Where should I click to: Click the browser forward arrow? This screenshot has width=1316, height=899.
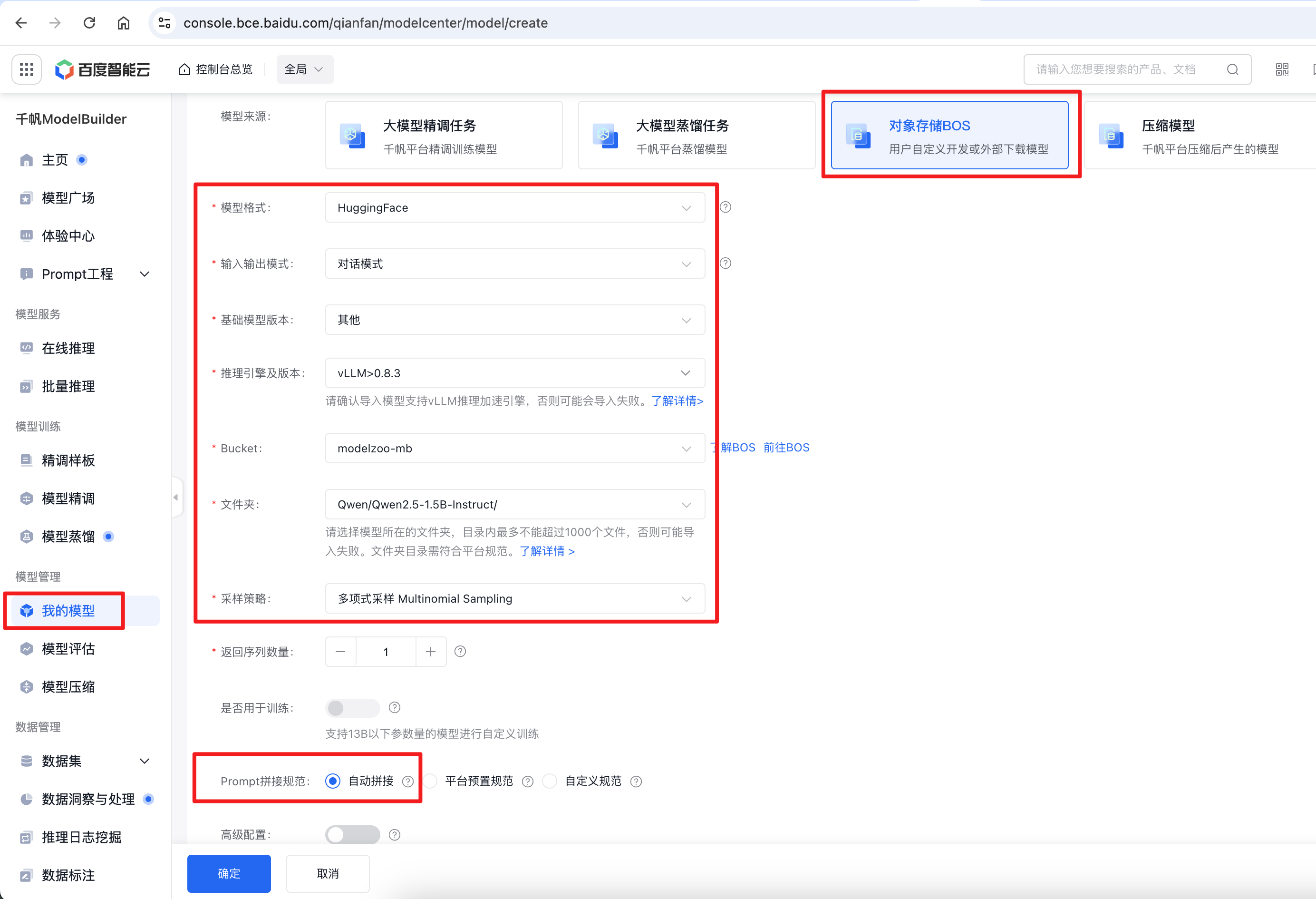coord(55,23)
